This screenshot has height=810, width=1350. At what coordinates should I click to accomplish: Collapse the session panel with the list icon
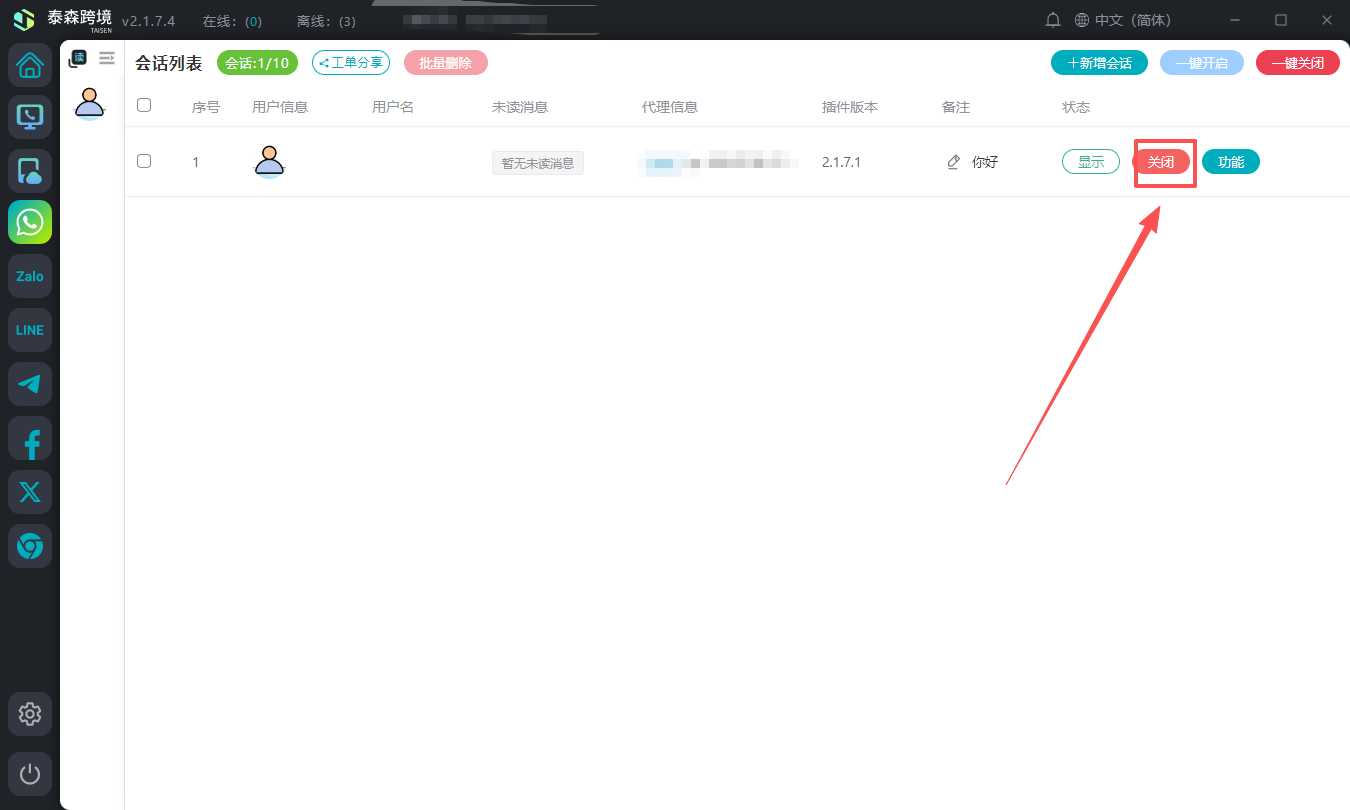point(107,59)
